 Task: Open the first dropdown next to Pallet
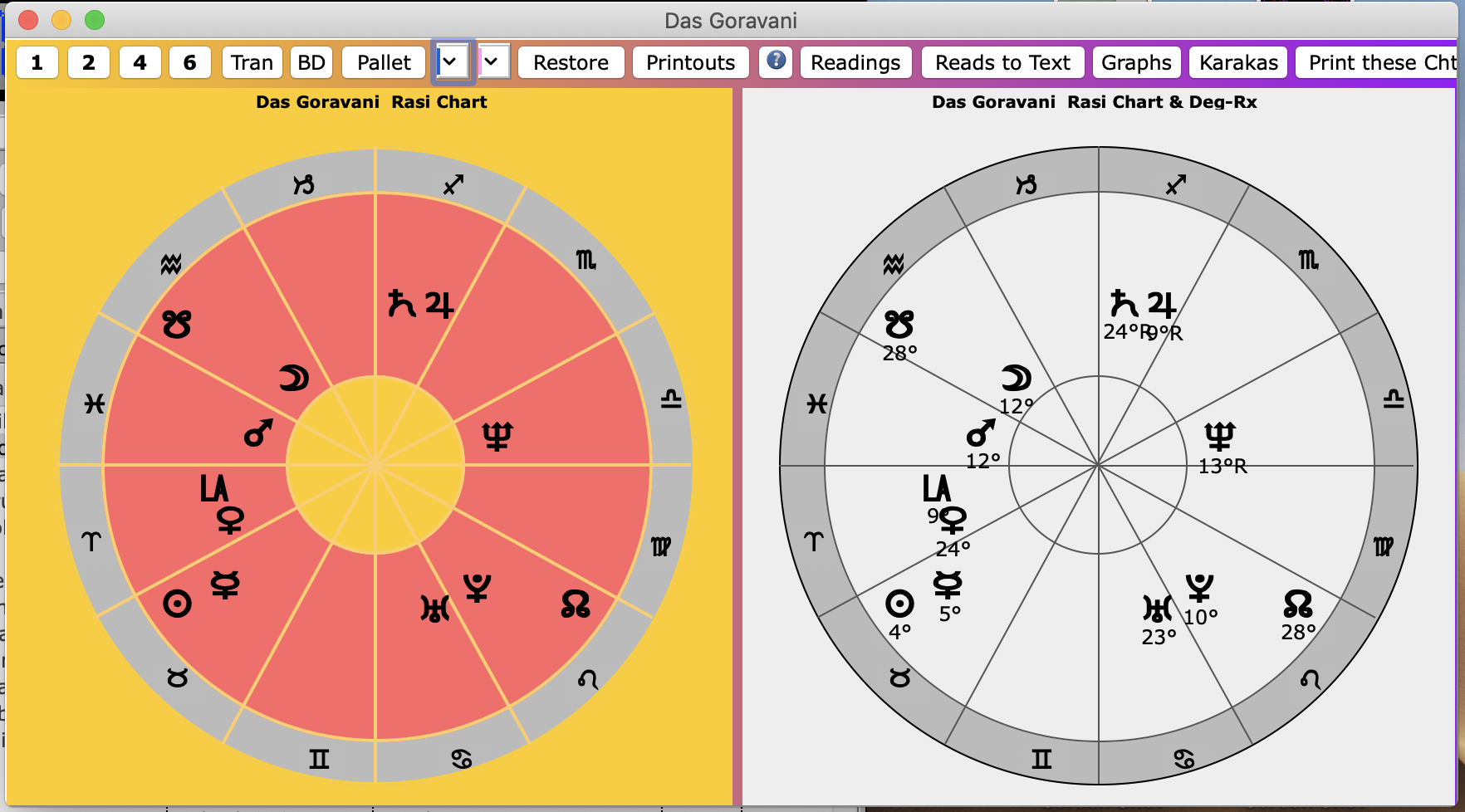coord(451,62)
